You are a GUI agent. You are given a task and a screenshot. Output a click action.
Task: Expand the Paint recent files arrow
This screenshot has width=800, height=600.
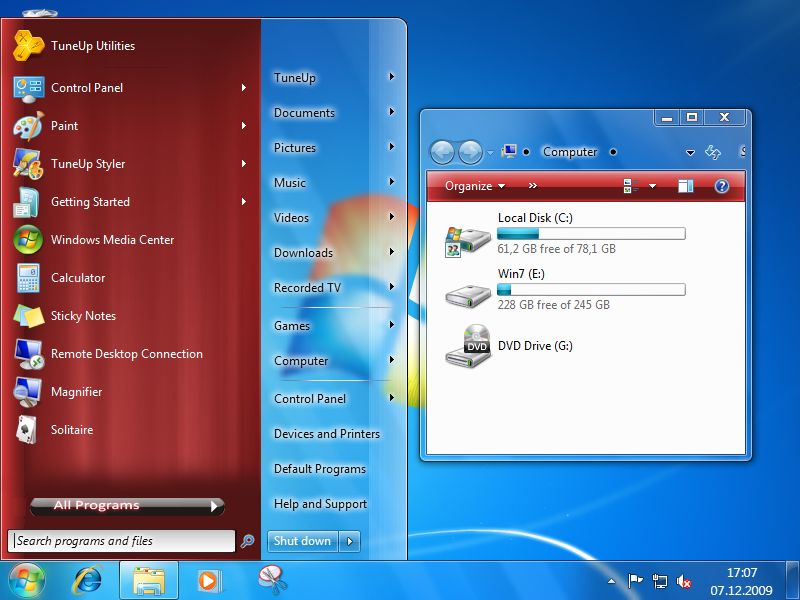tap(243, 126)
